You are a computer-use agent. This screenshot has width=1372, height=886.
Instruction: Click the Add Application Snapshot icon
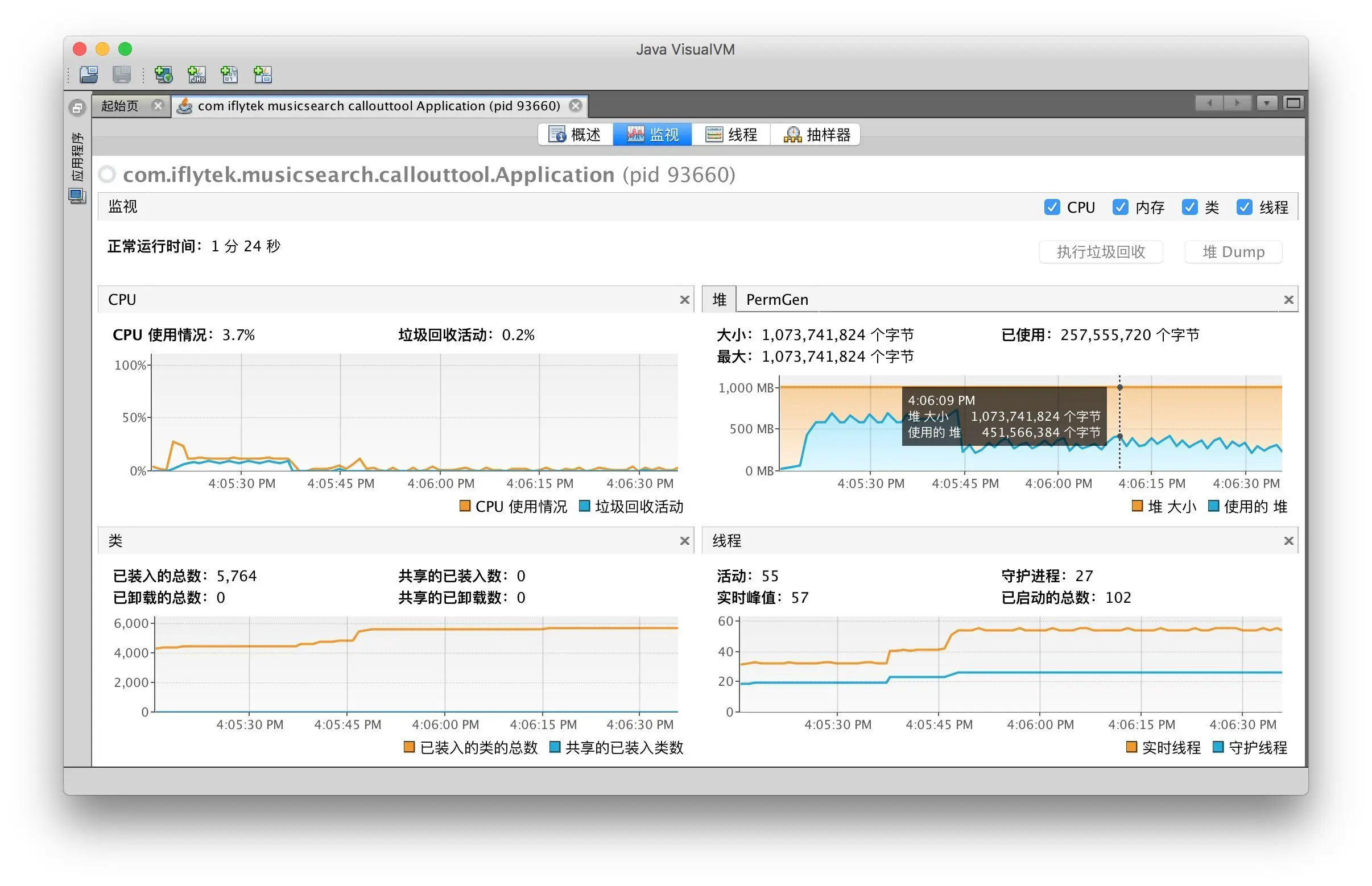[x=262, y=74]
